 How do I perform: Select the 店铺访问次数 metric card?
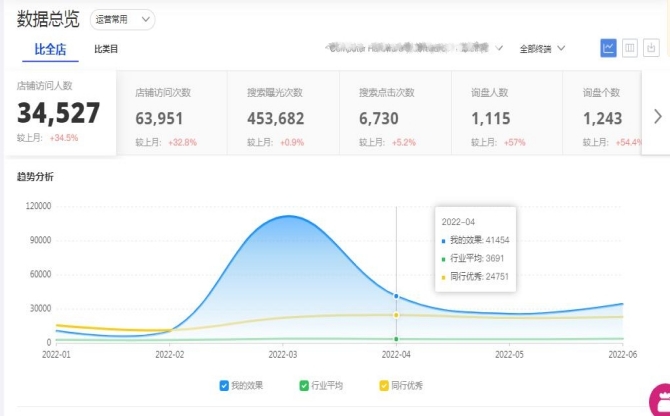point(172,114)
